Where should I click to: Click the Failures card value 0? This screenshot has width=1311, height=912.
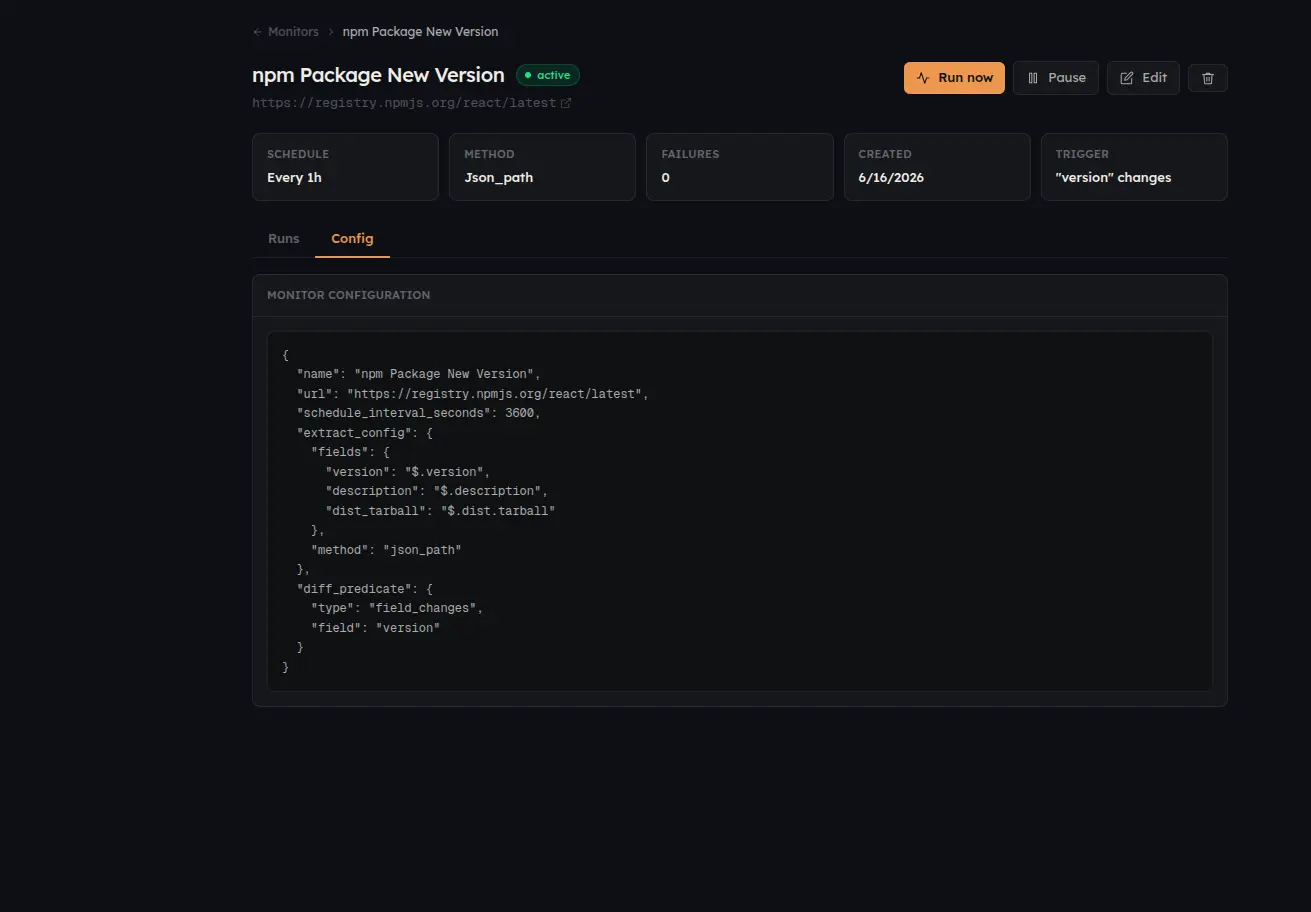tap(666, 178)
